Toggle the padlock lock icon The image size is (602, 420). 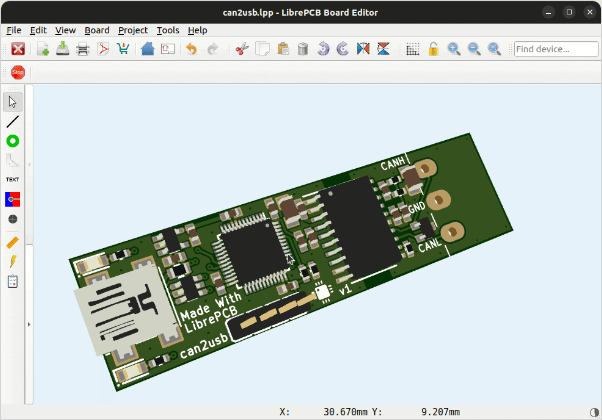pos(433,49)
